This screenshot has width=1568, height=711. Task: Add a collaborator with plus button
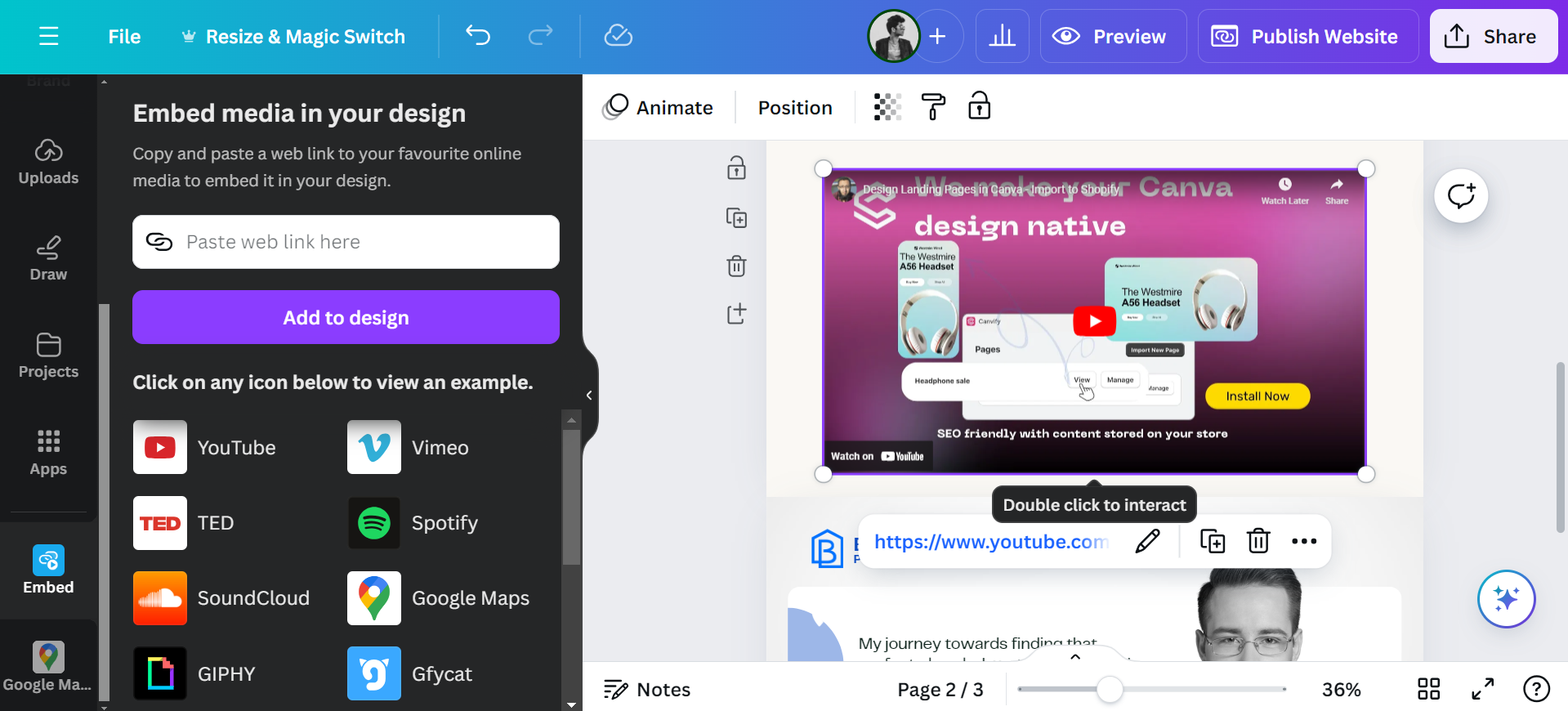(x=938, y=36)
